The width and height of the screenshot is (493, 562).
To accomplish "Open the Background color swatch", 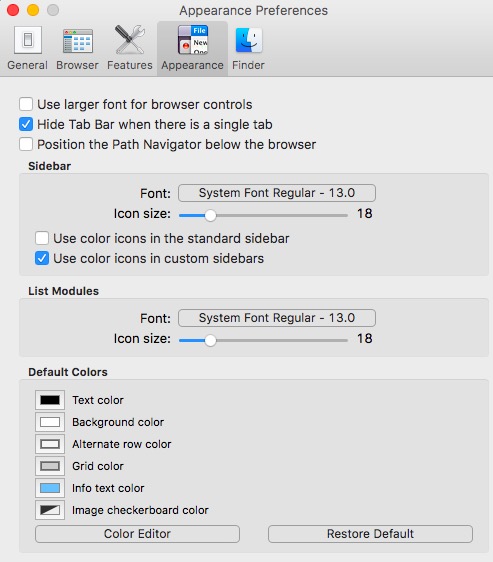I will coord(50,422).
